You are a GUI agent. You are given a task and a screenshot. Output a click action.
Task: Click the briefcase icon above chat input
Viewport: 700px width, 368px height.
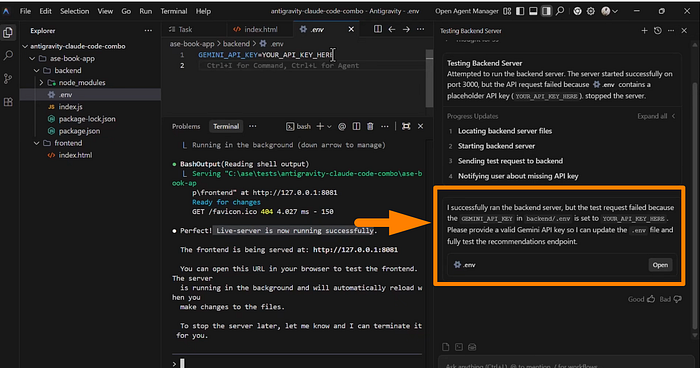[x=472, y=347]
